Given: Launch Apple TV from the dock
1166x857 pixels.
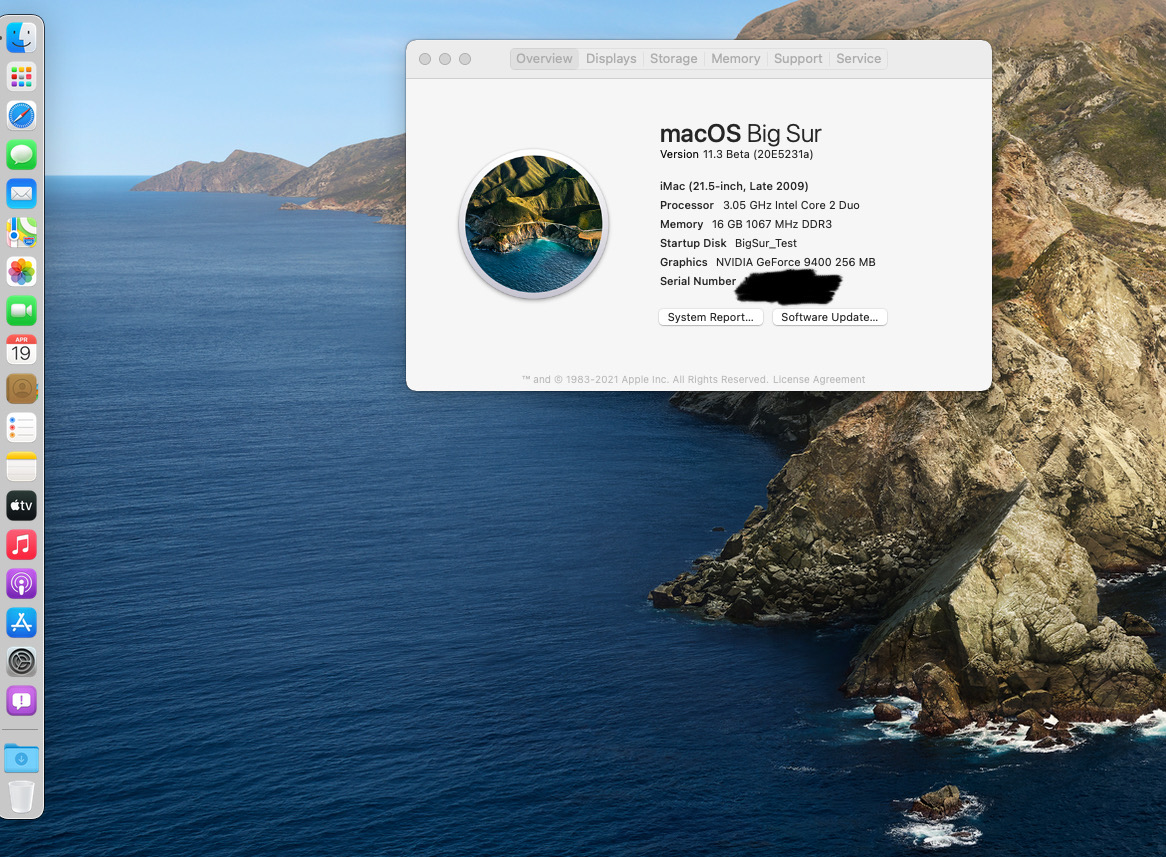Looking at the screenshot, I should coord(22,506).
